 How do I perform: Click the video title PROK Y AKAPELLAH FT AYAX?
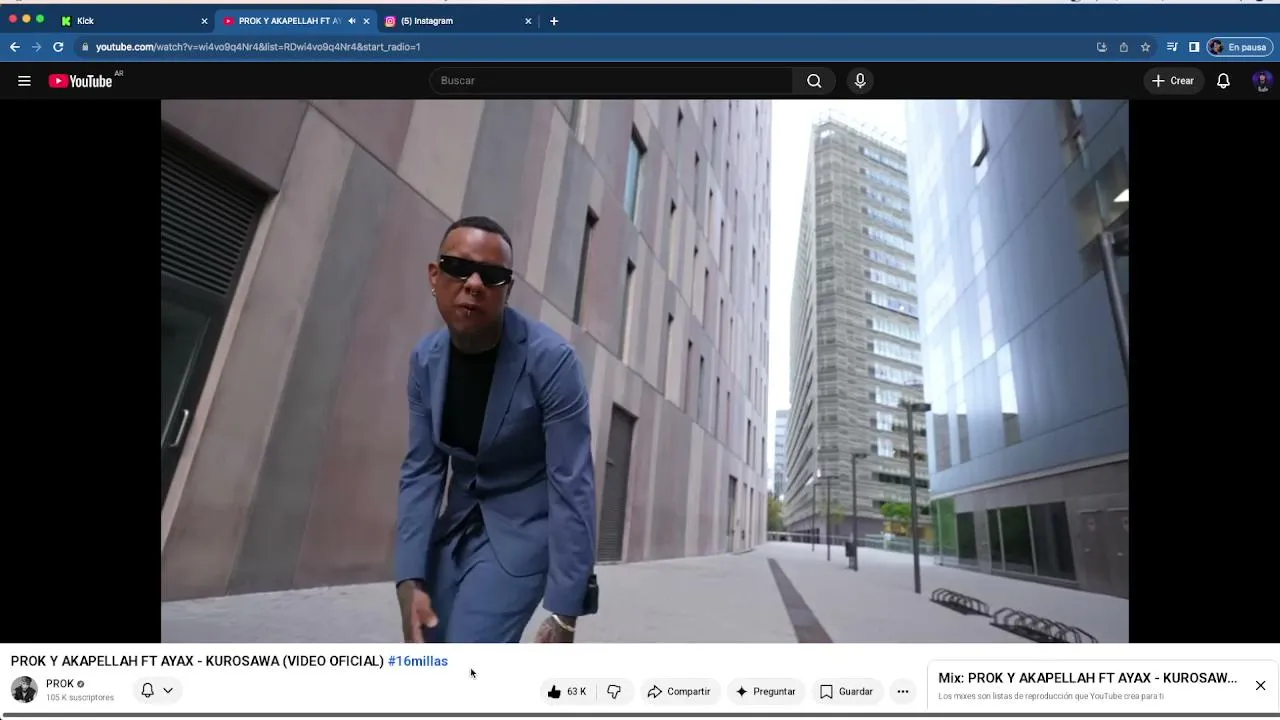coord(197,661)
